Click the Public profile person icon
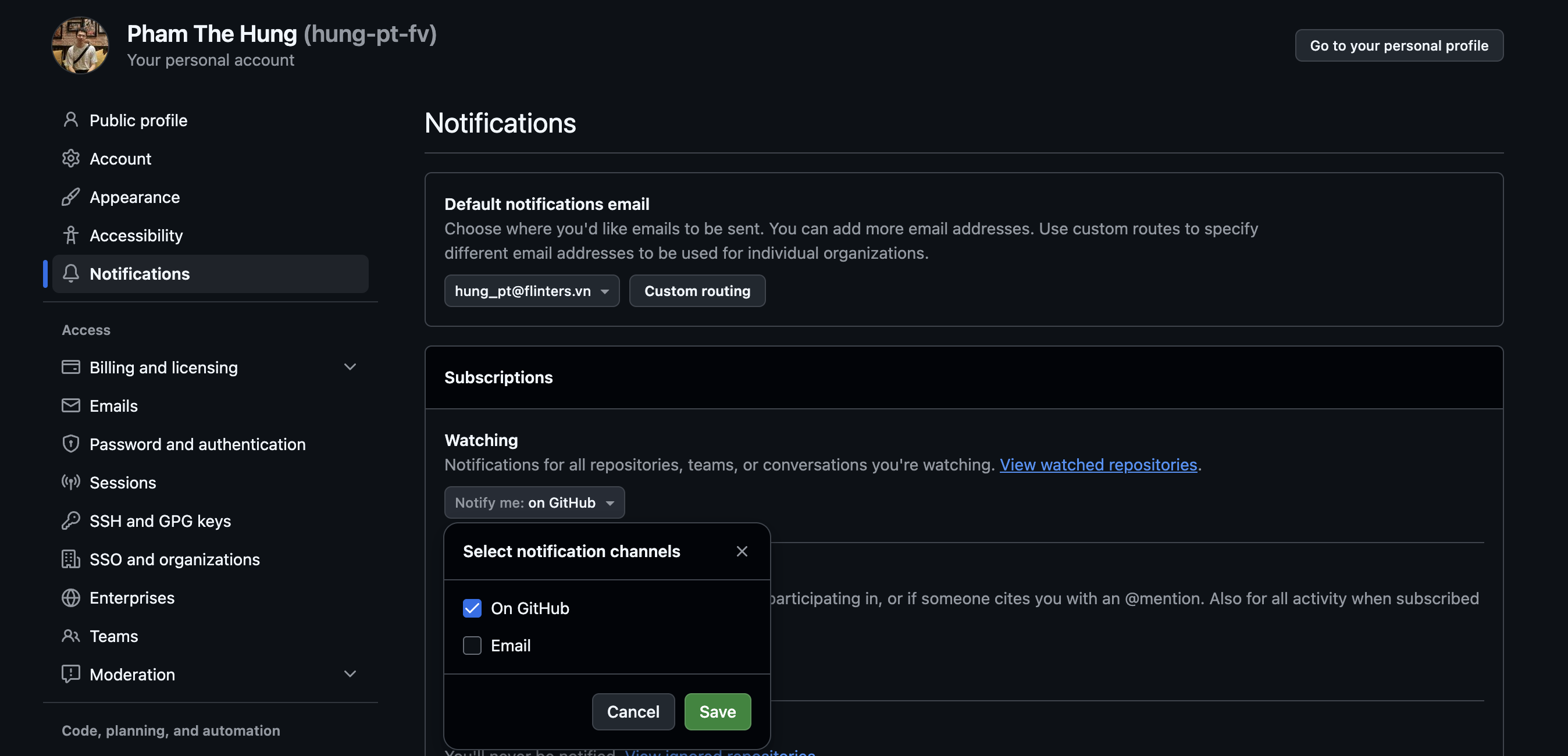Viewport: 1568px width, 756px height. pyautogui.click(x=70, y=120)
